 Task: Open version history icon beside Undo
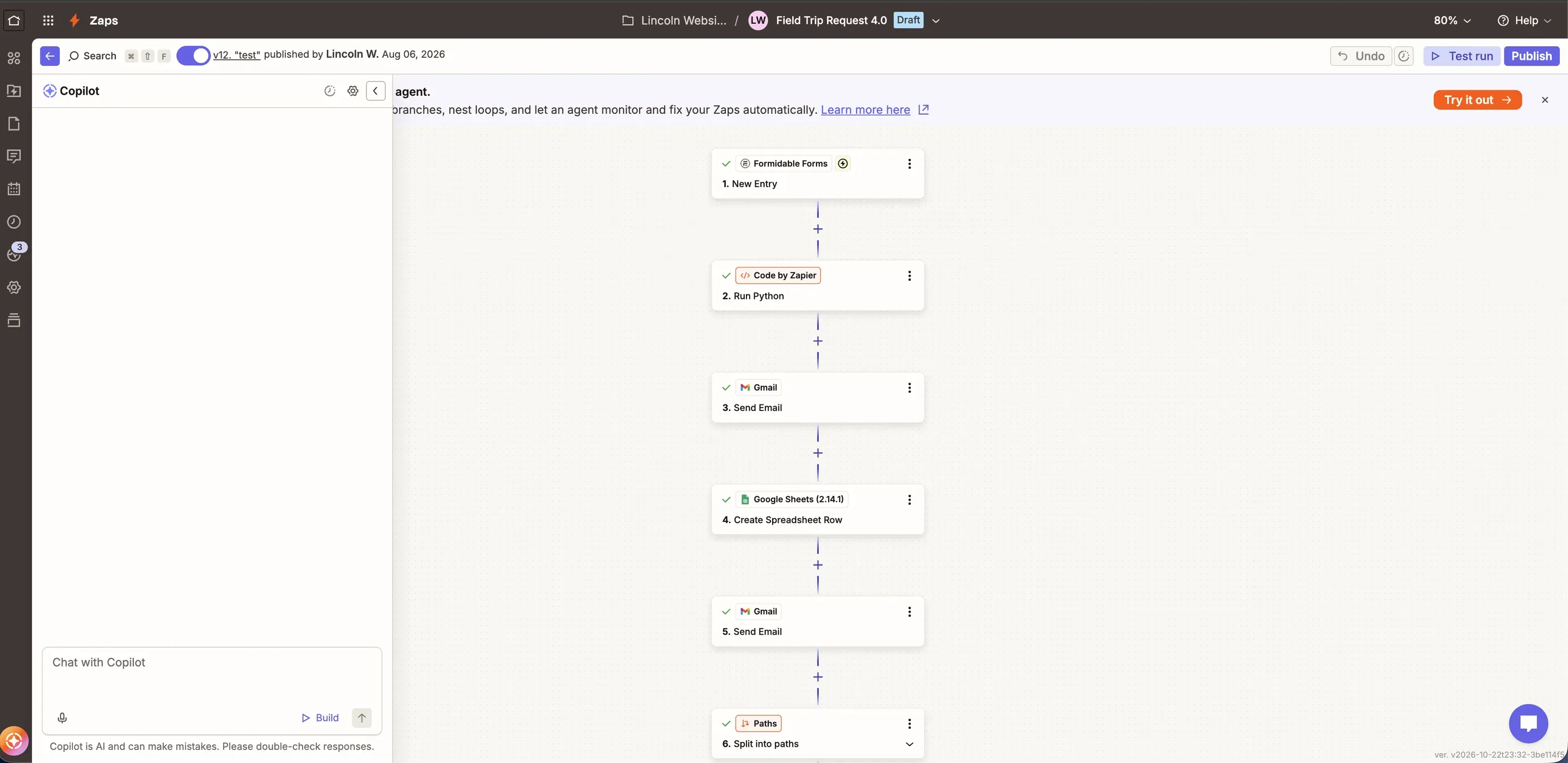coord(1404,56)
